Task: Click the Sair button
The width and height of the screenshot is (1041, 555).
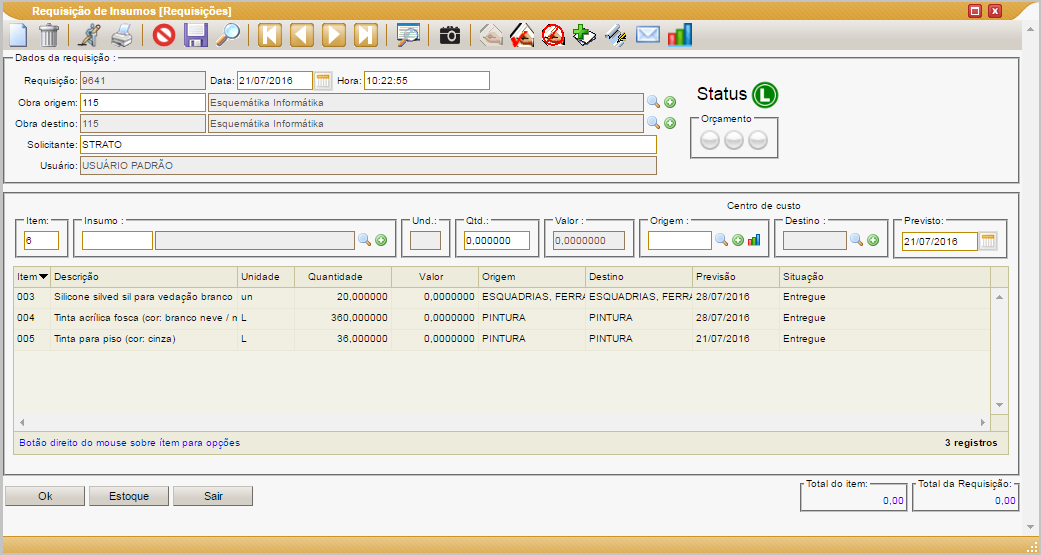Action: coord(213,496)
